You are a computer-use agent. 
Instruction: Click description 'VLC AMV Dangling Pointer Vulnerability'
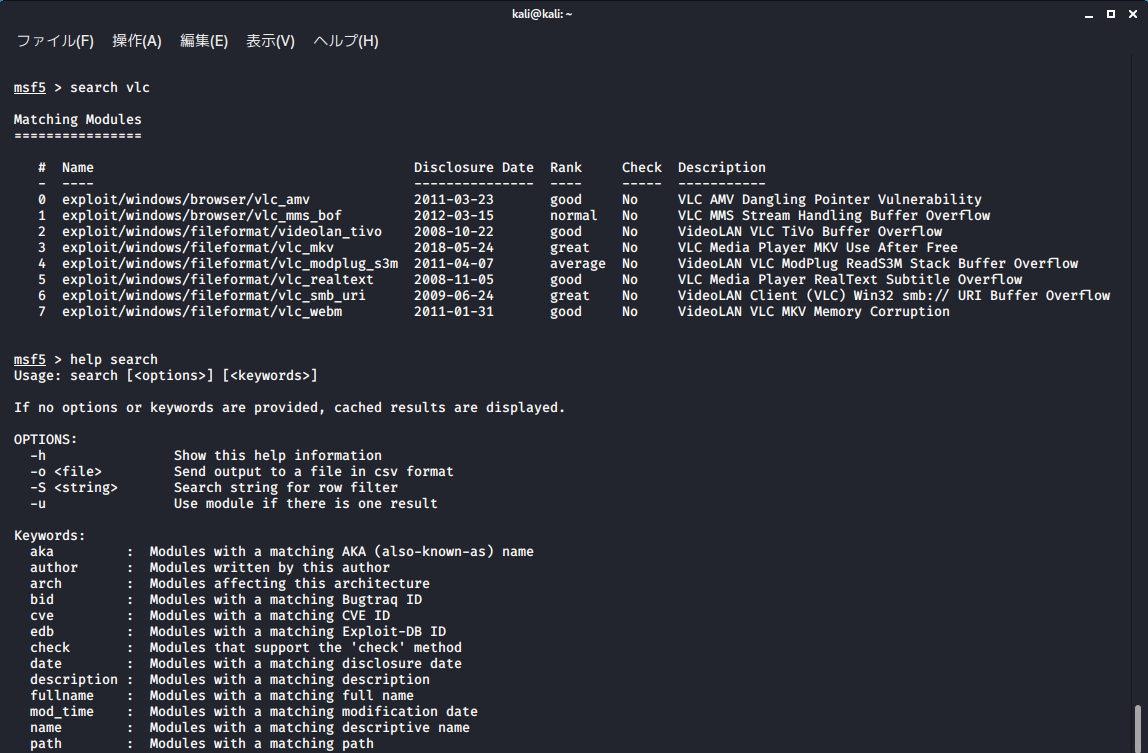tap(830, 199)
